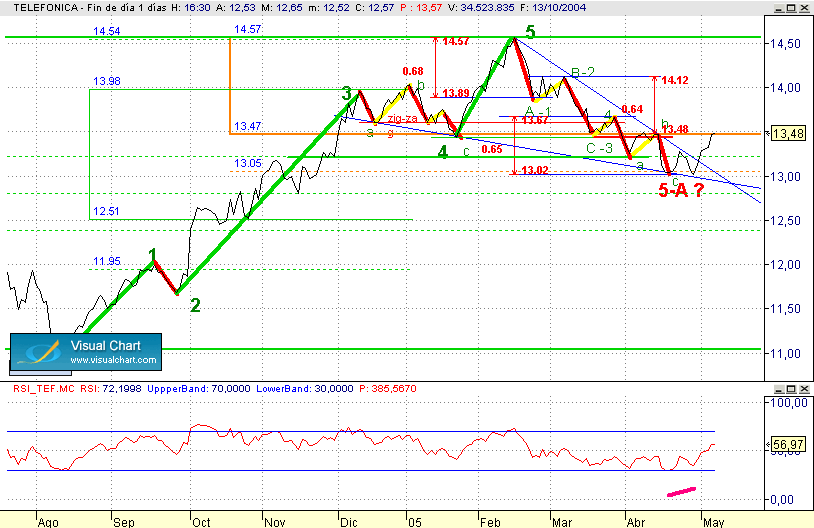Image resolution: width=814 pixels, height=528 pixels.
Task: Click the green 'B -2' wave label
Action: click(583, 72)
